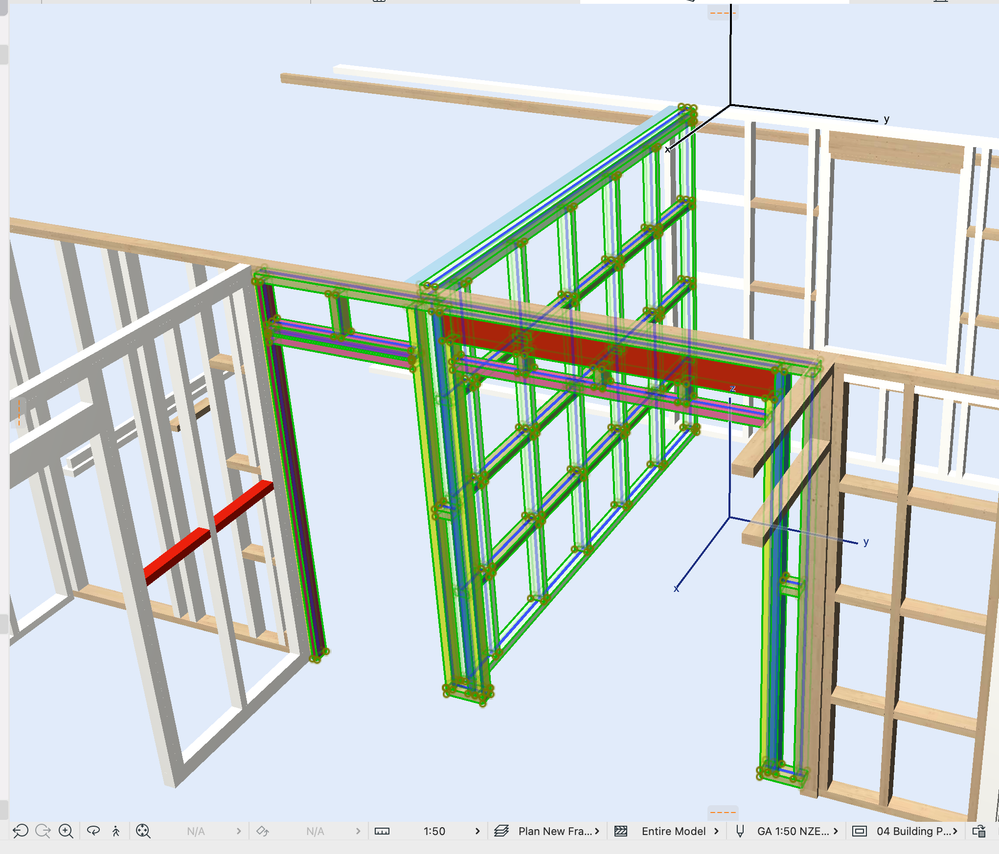Viewport: 999px width, 854px height.
Task: Open the layer combinations icon
Action: (501, 831)
